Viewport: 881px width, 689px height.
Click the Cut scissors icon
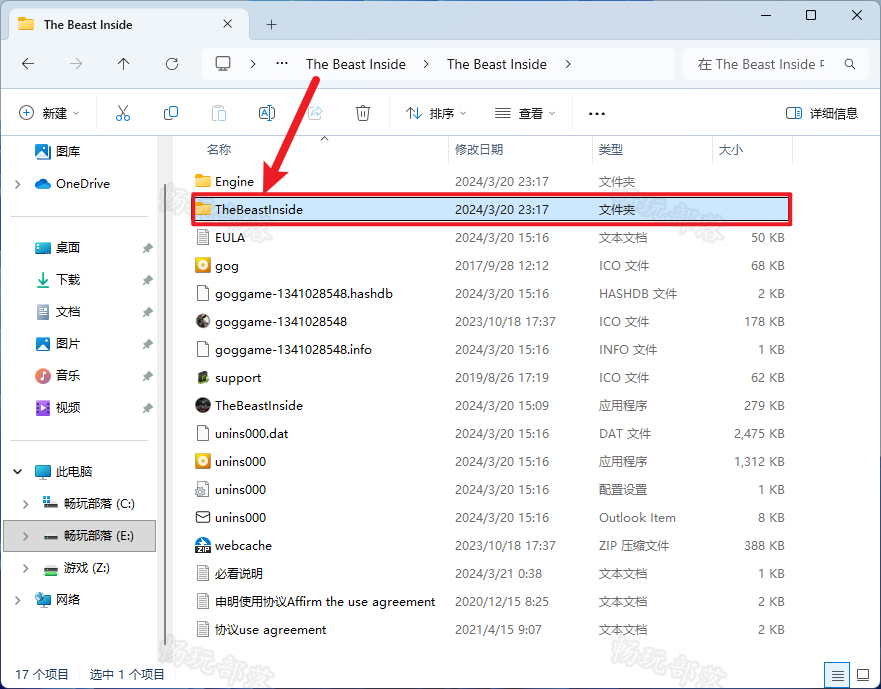(x=122, y=113)
